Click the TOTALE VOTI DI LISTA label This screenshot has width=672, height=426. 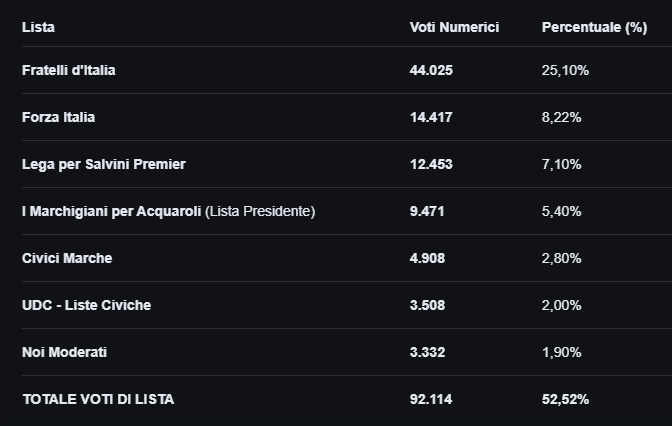coord(98,399)
